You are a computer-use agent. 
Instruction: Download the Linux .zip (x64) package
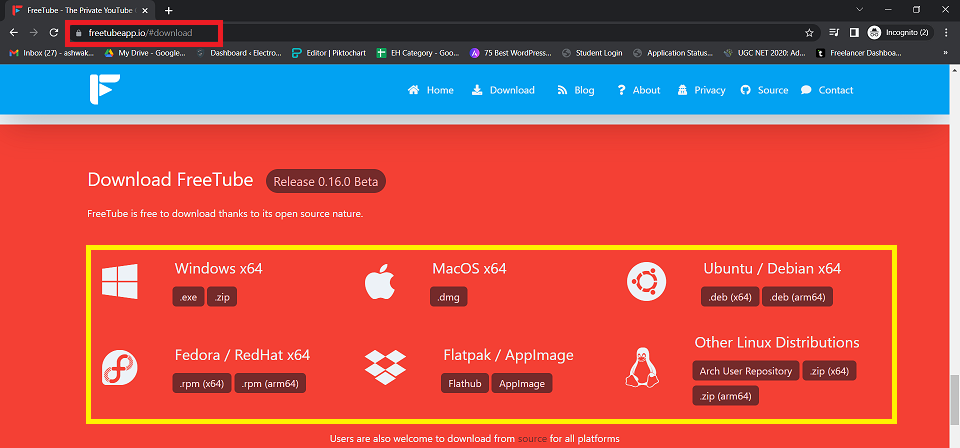click(x=829, y=370)
